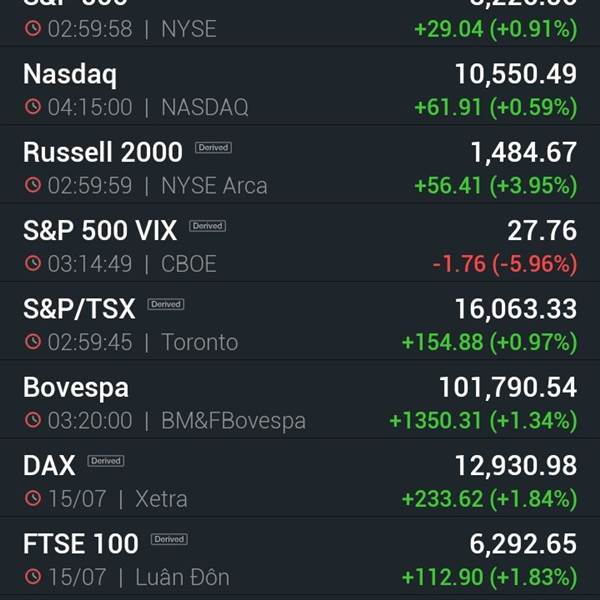Click the clock icon in FTSE 100 row
Image resolution: width=600 pixels, height=600 pixels.
pyautogui.click(x=33, y=577)
